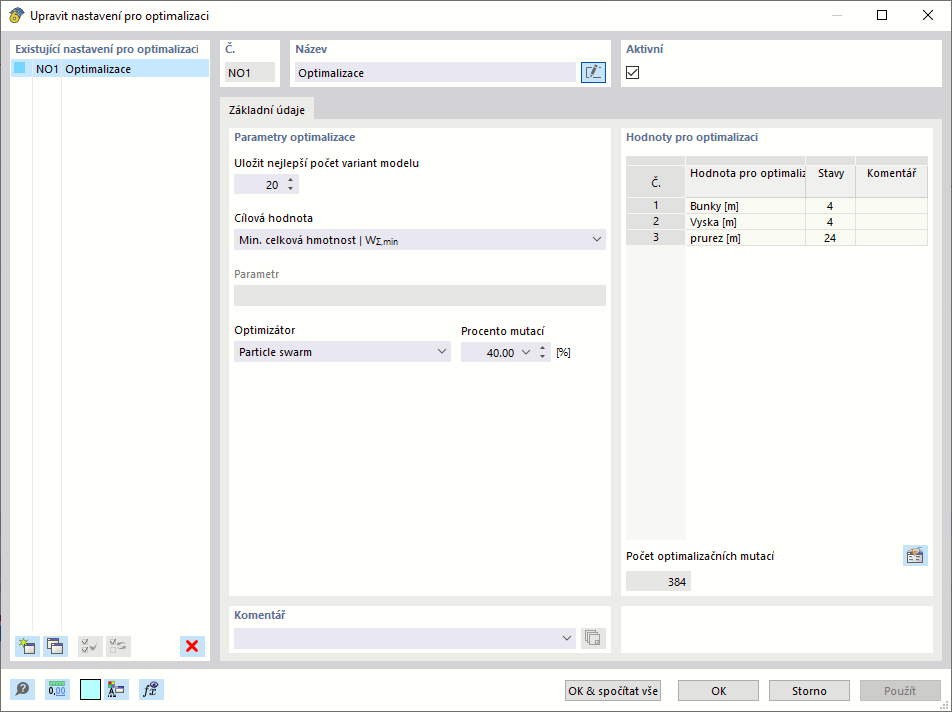Open the formula fx icon
This screenshot has height=712, width=952.
(x=151, y=690)
